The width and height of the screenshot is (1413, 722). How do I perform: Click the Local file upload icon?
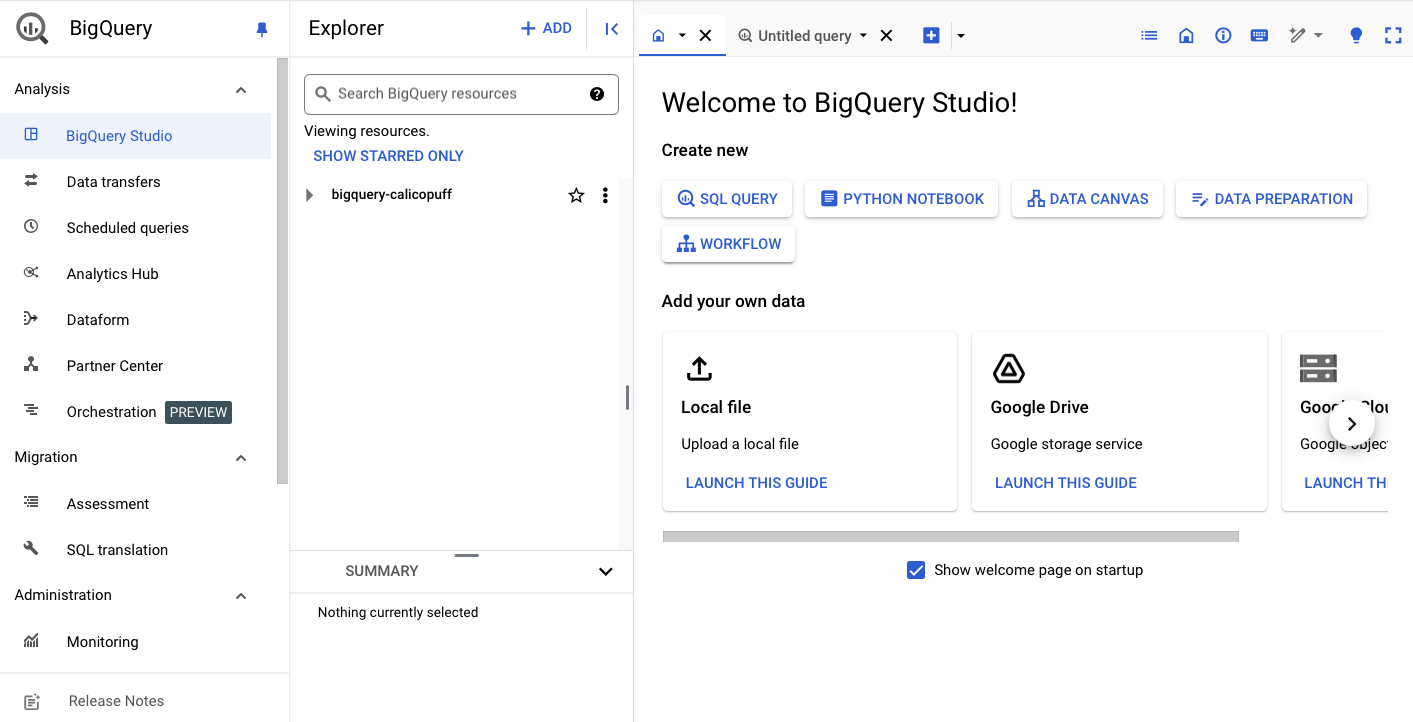pos(699,369)
